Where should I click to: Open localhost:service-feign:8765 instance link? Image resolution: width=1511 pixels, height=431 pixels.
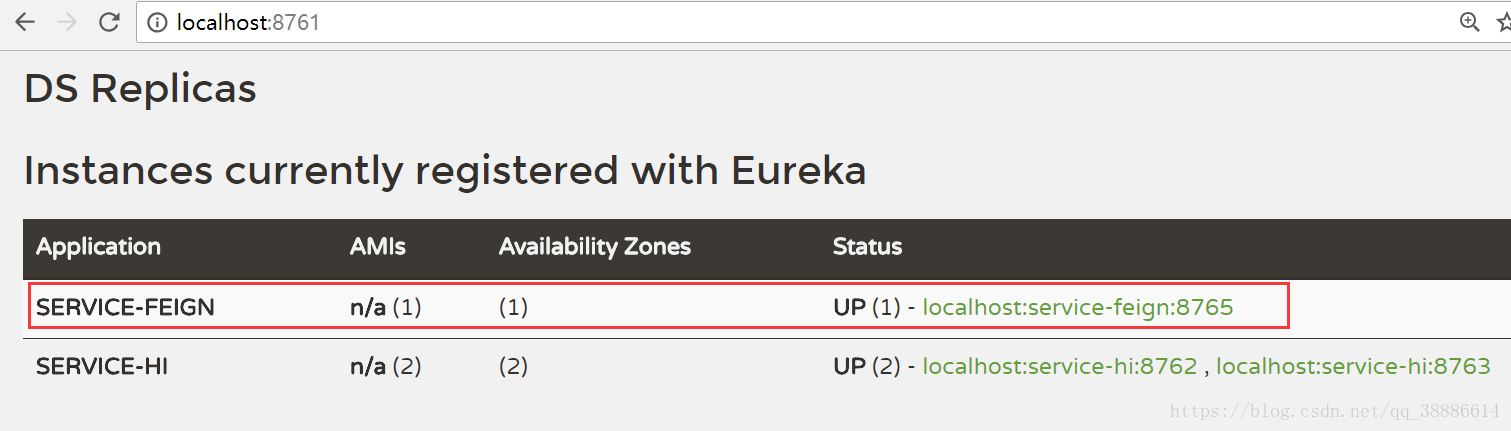click(1077, 308)
